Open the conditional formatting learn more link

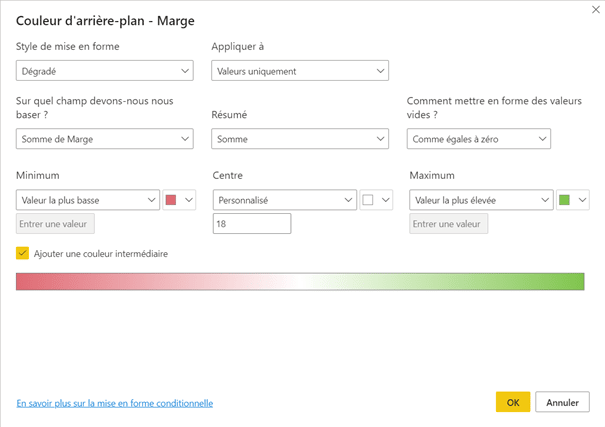click(x=115, y=403)
